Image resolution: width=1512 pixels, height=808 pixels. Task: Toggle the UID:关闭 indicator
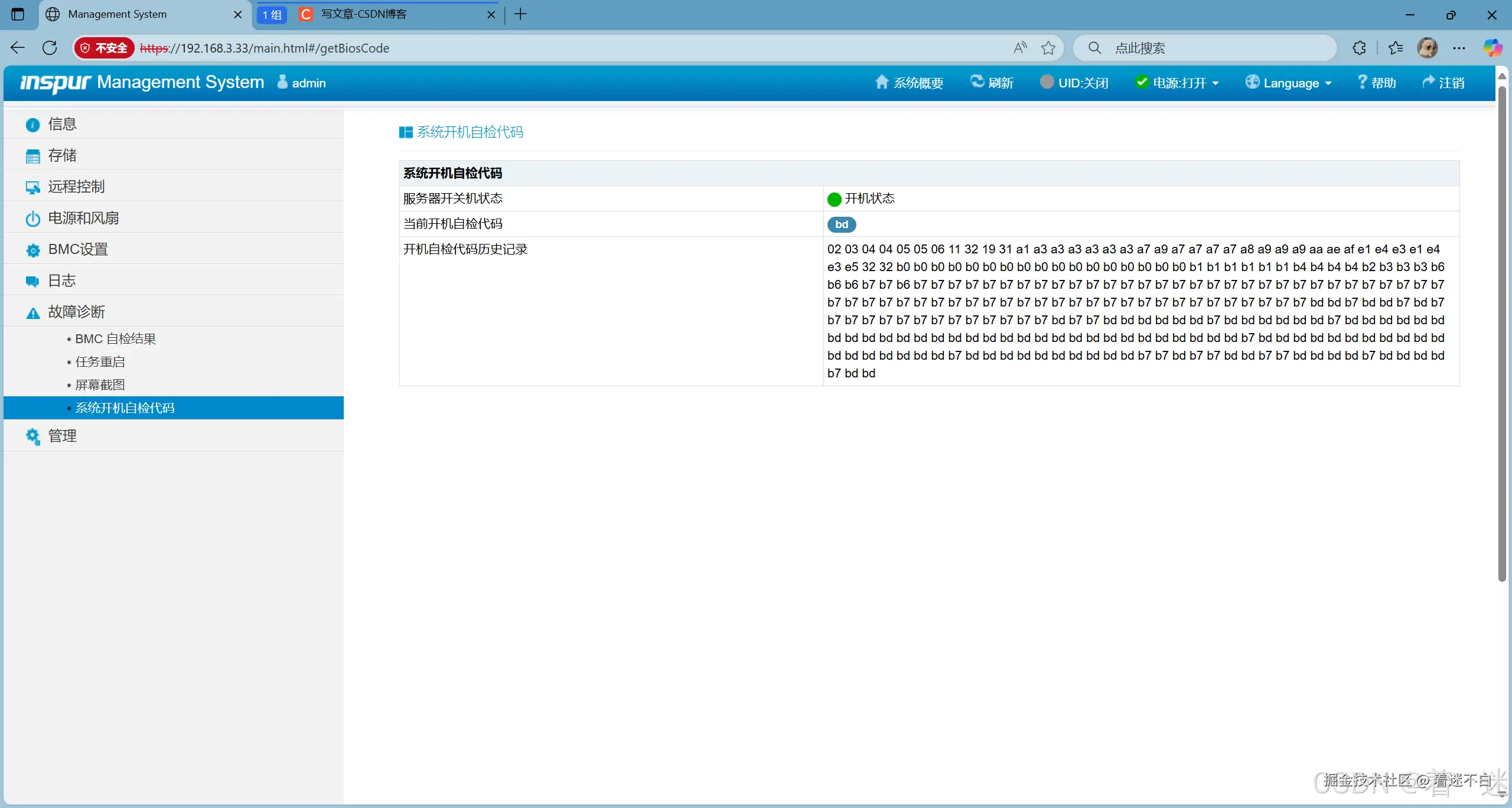(x=1074, y=83)
